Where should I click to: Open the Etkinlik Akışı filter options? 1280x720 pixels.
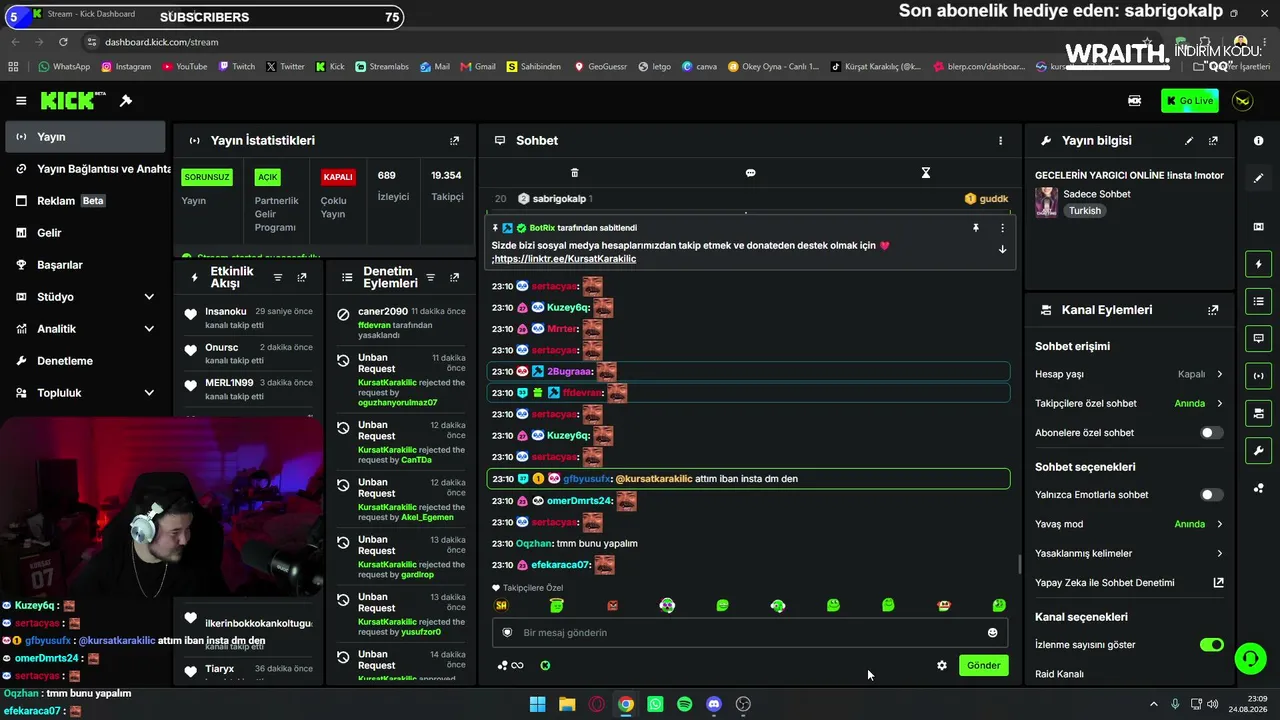(278, 277)
